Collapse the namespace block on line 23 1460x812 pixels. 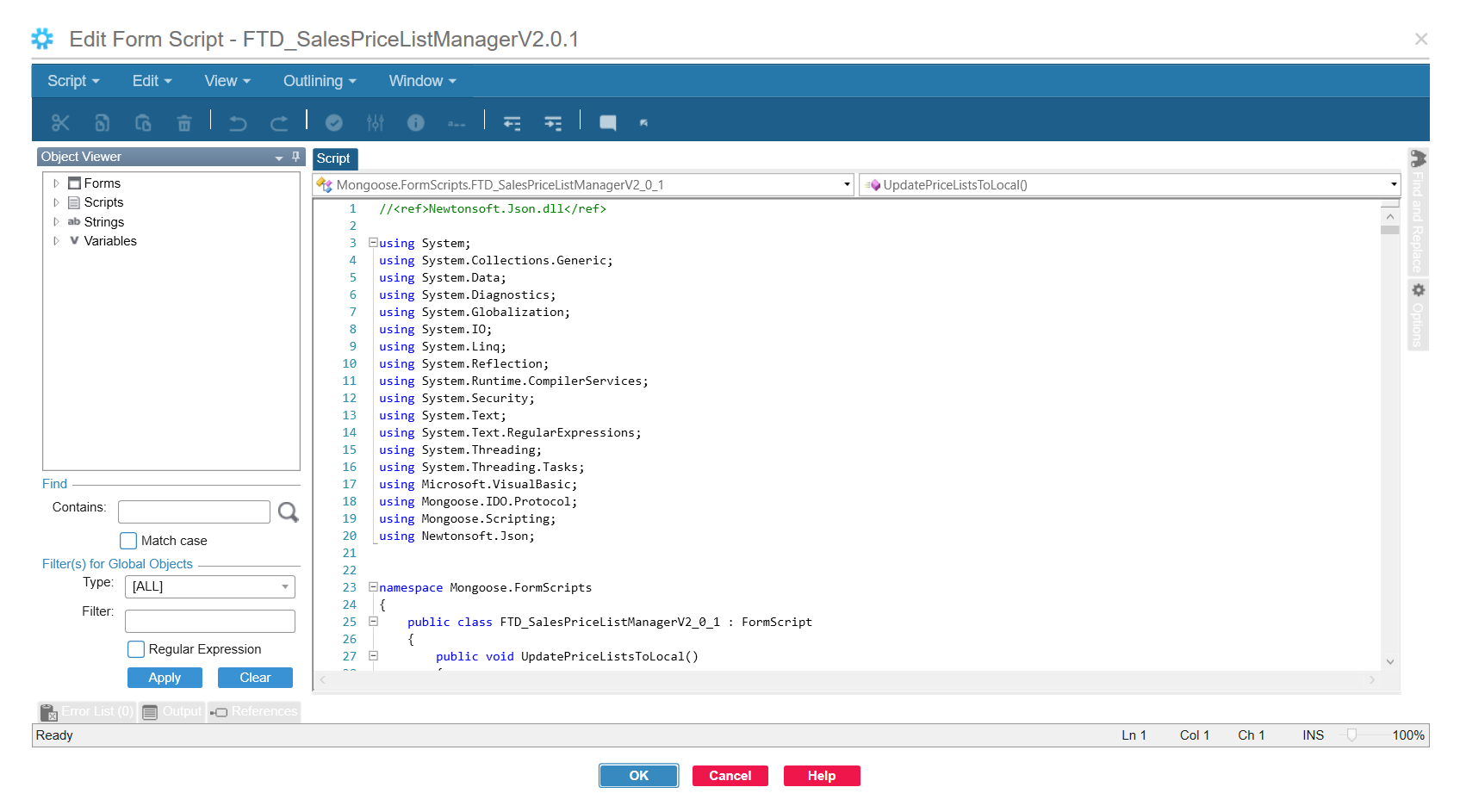pos(373,587)
